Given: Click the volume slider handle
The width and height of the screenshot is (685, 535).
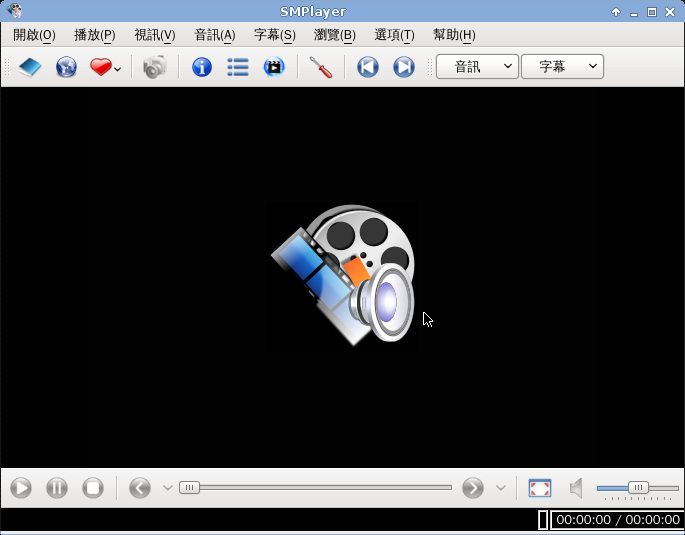Looking at the screenshot, I should [x=638, y=487].
